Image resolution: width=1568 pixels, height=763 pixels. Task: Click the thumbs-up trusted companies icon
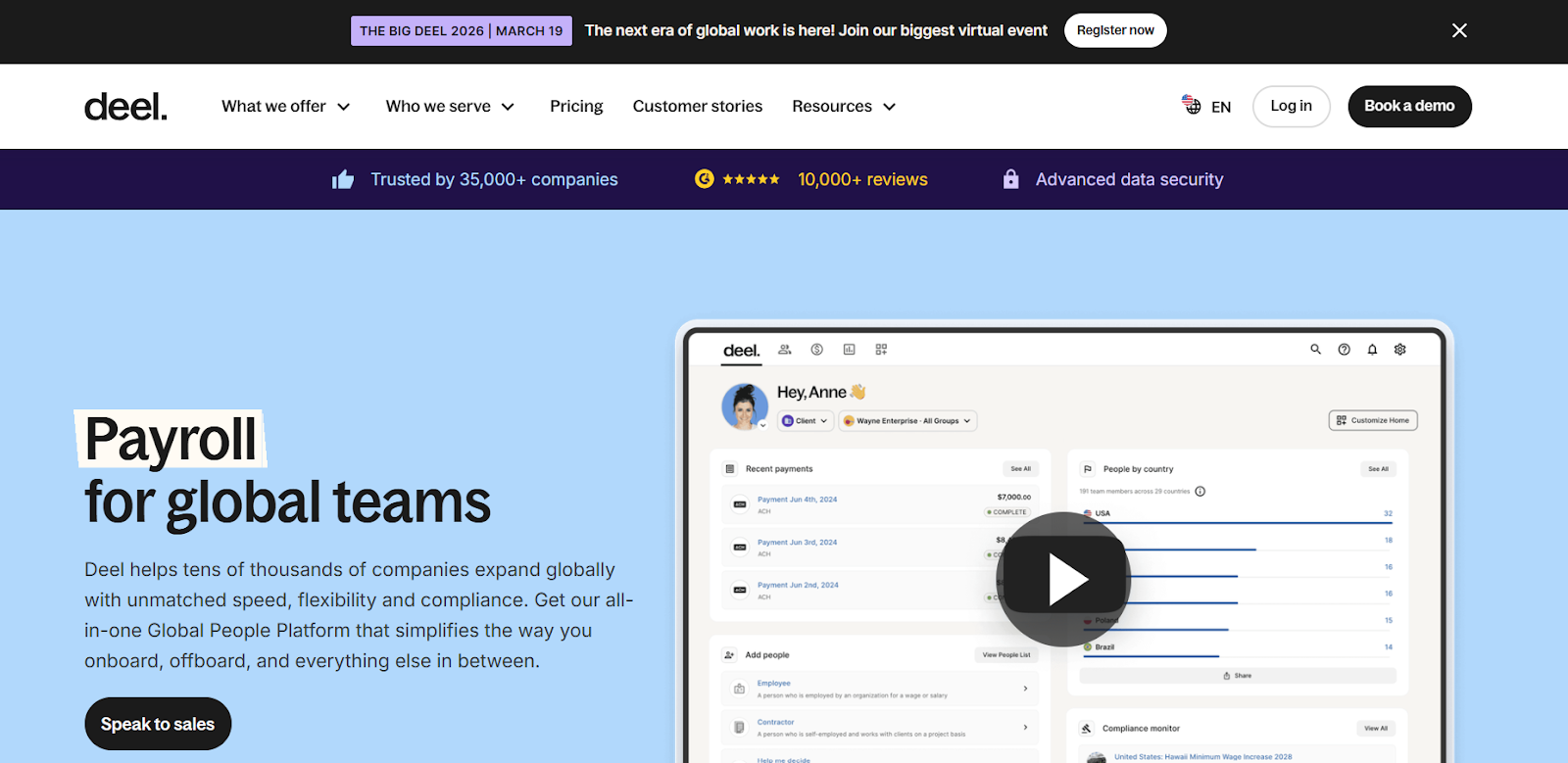coord(343,179)
